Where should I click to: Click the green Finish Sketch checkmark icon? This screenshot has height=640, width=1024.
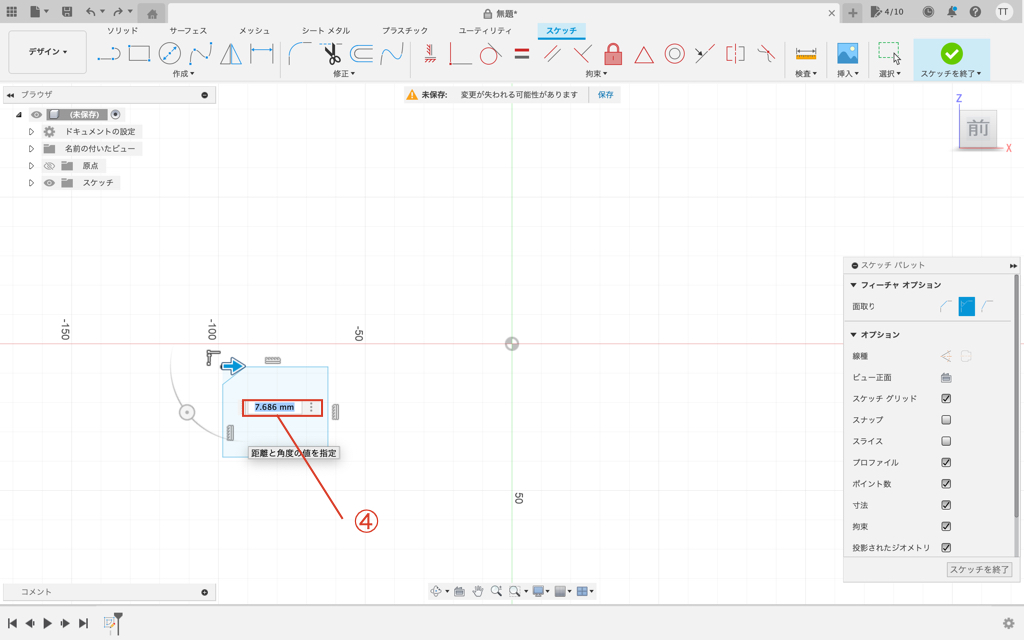[952, 54]
